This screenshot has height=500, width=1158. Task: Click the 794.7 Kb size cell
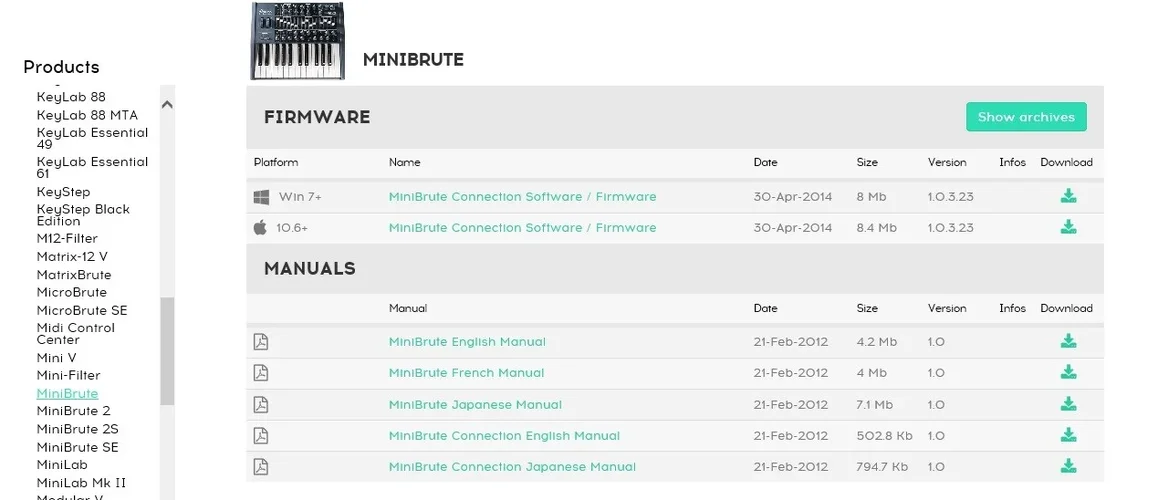pyautogui.click(x=883, y=467)
